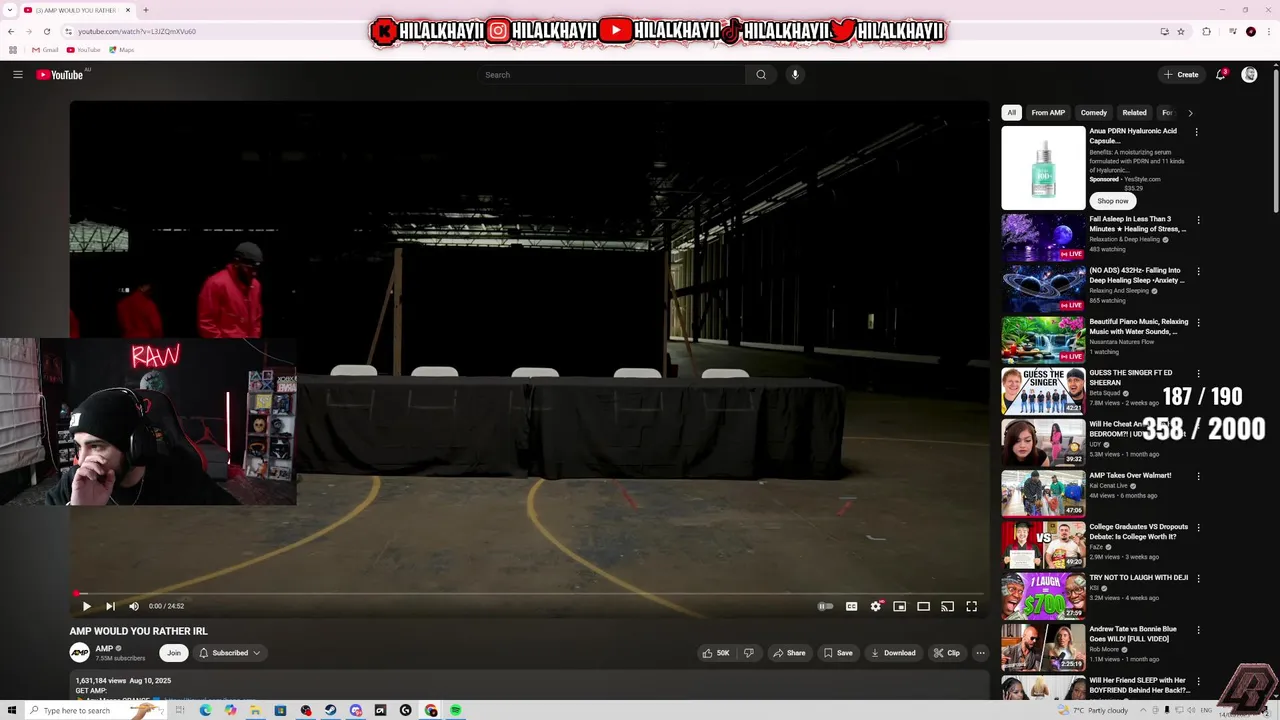Viewport: 1280px width, 720px height.
Task: Open menu for College Graduates VS Dropouts
Action: tap(1198, 527)
